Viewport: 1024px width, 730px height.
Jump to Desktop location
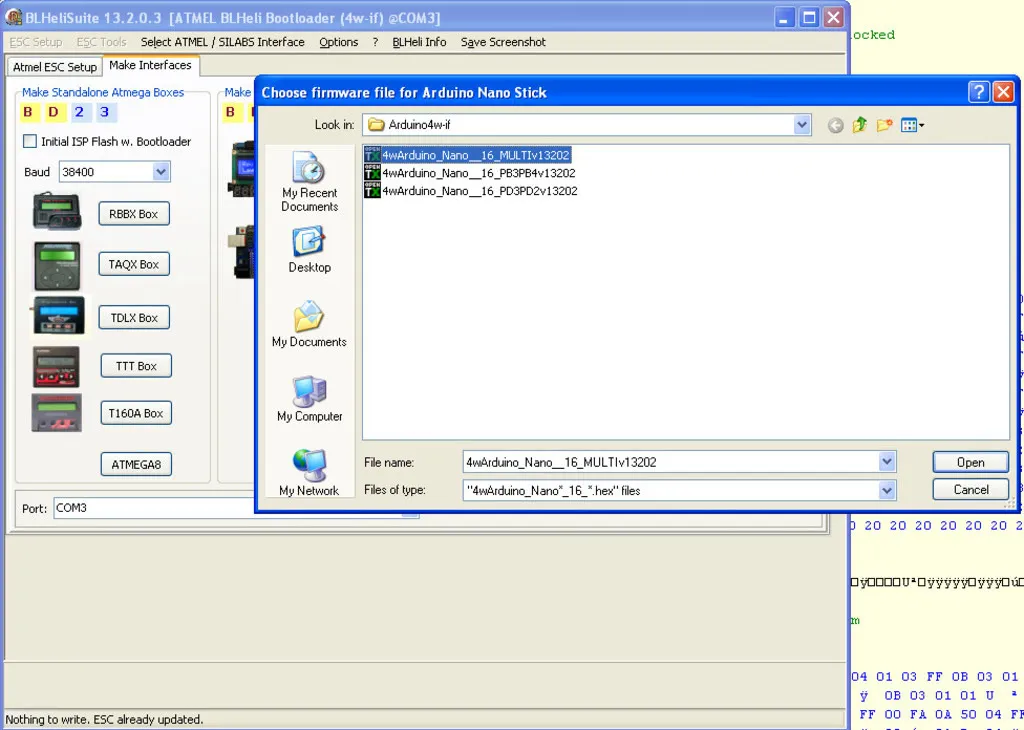click(x=309, y=250)
